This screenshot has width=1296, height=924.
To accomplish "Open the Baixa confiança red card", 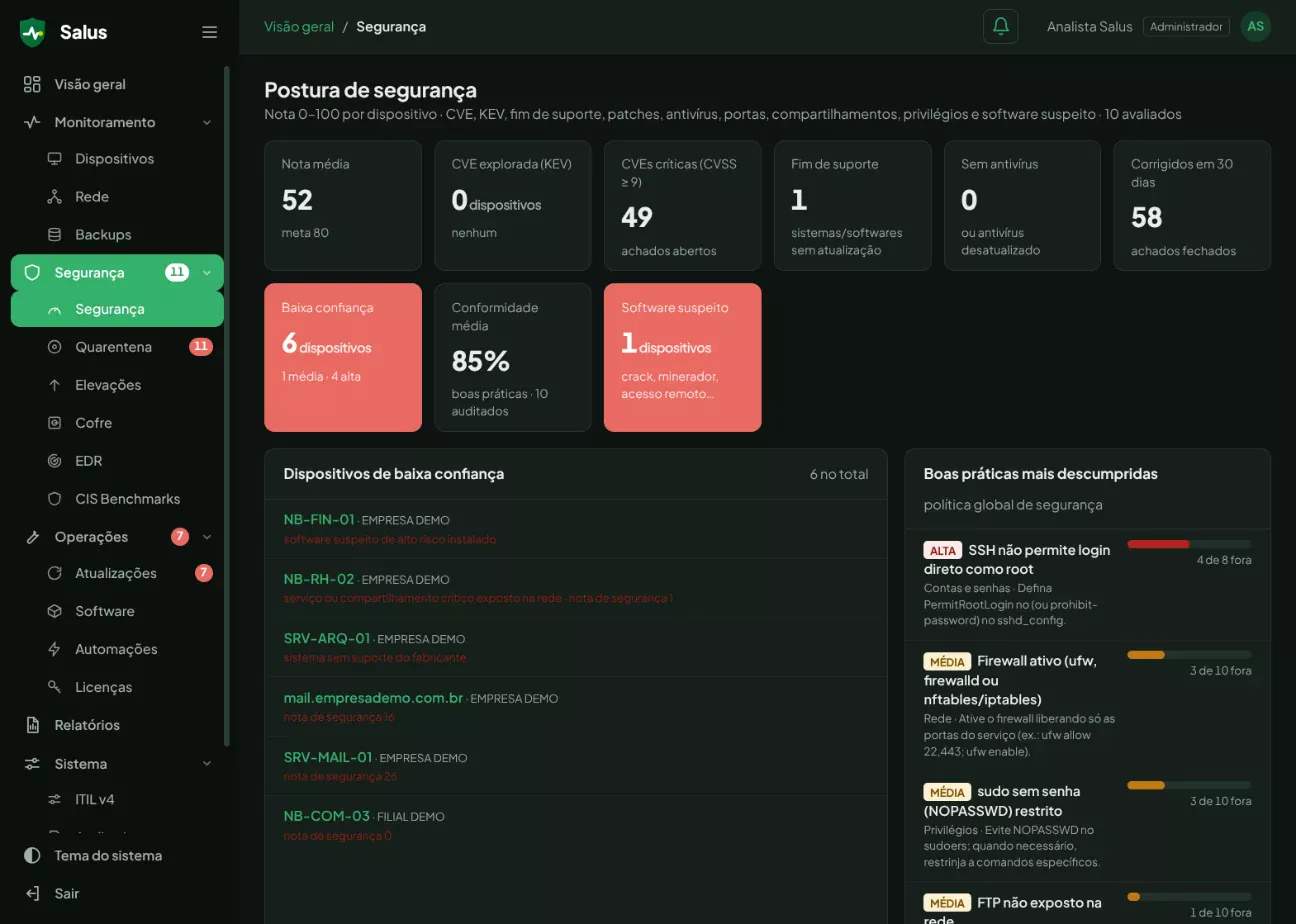I will click(x=343, y=357).
